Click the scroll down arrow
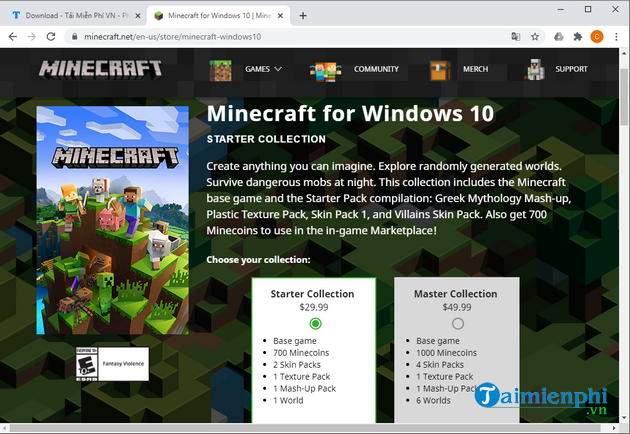This screenshot has width=630, height=434. pyautogui.click(x=624, y=418)
